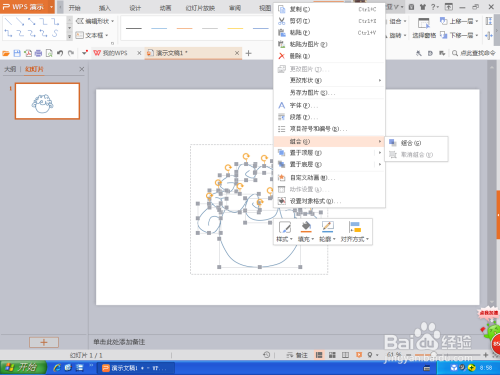Click the Open folder icon
Screen dimensions: 500x375
pos(6,53)
